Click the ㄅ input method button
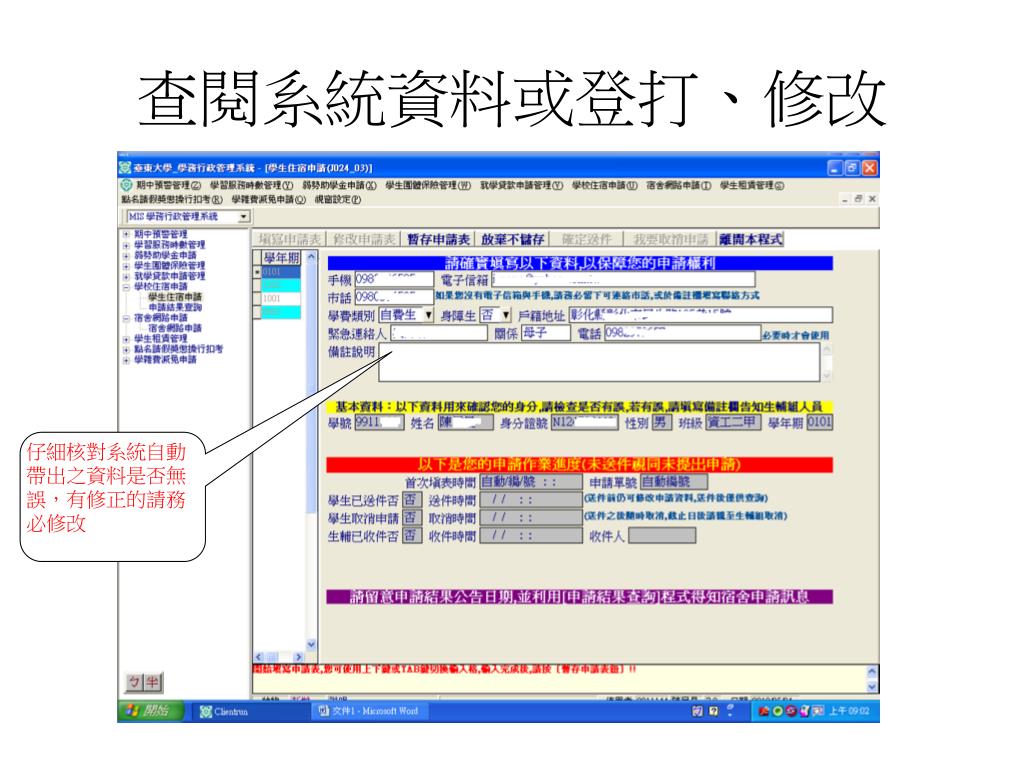 click(135, 682)
